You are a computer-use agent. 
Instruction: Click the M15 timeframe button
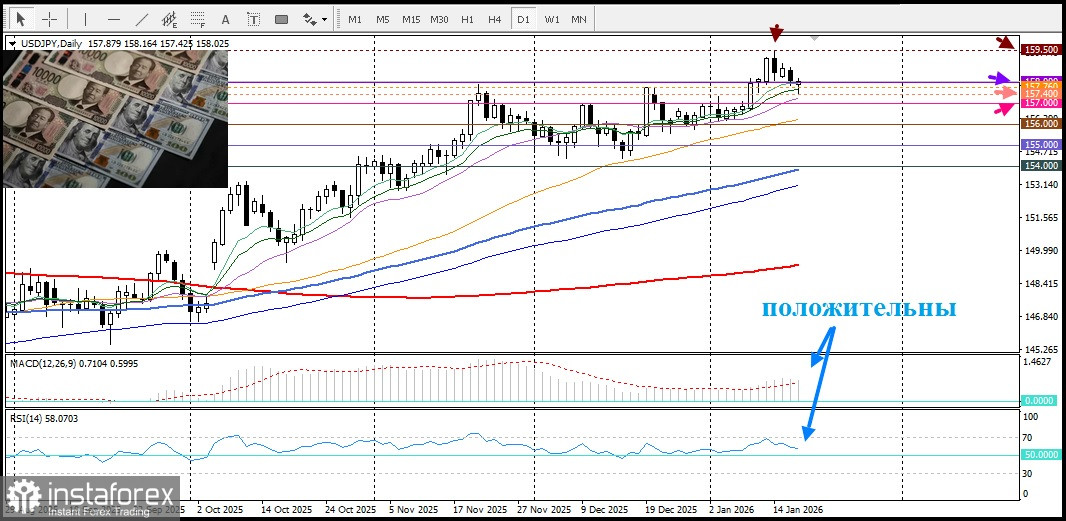[x=411, y=19]
